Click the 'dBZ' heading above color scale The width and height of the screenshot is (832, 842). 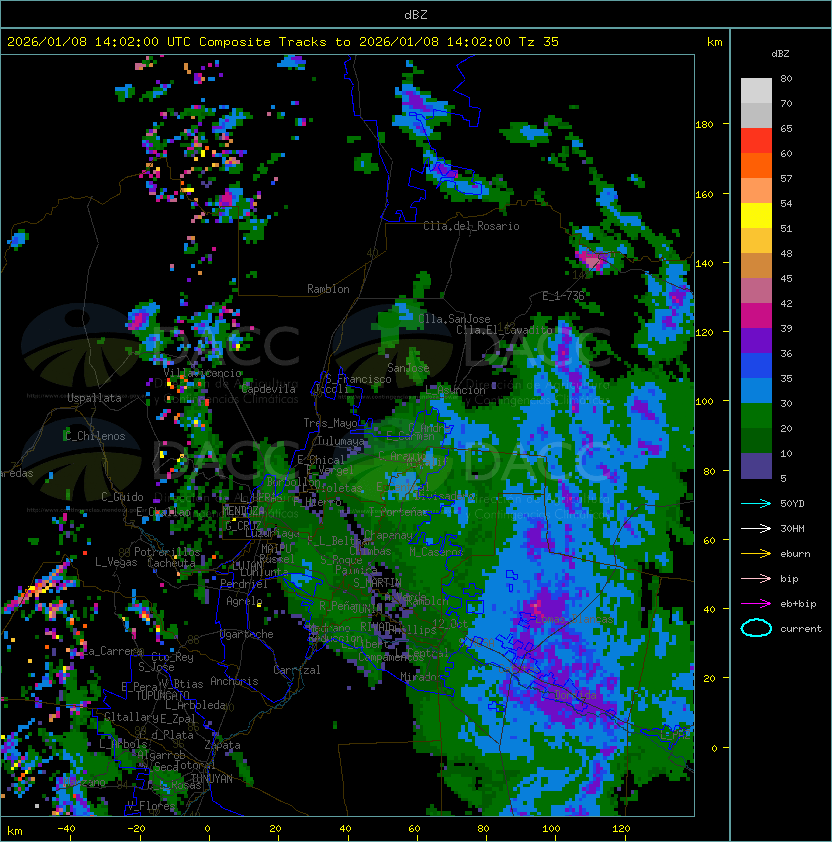[780, 54]
